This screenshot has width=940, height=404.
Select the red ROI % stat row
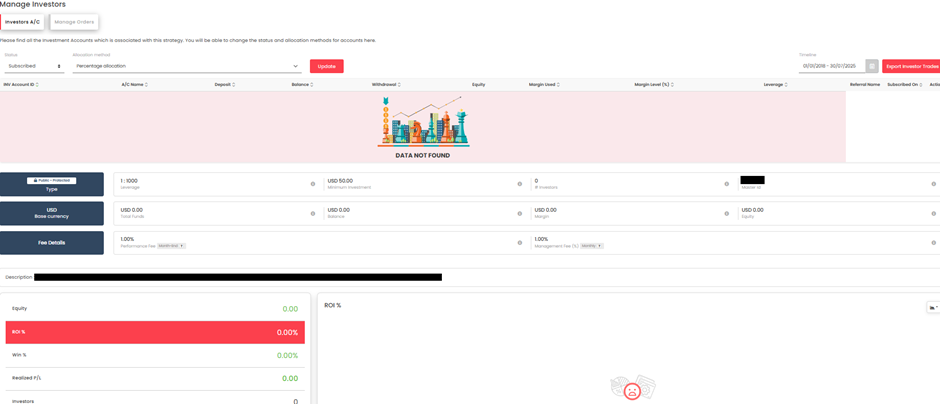click(155, 332)
